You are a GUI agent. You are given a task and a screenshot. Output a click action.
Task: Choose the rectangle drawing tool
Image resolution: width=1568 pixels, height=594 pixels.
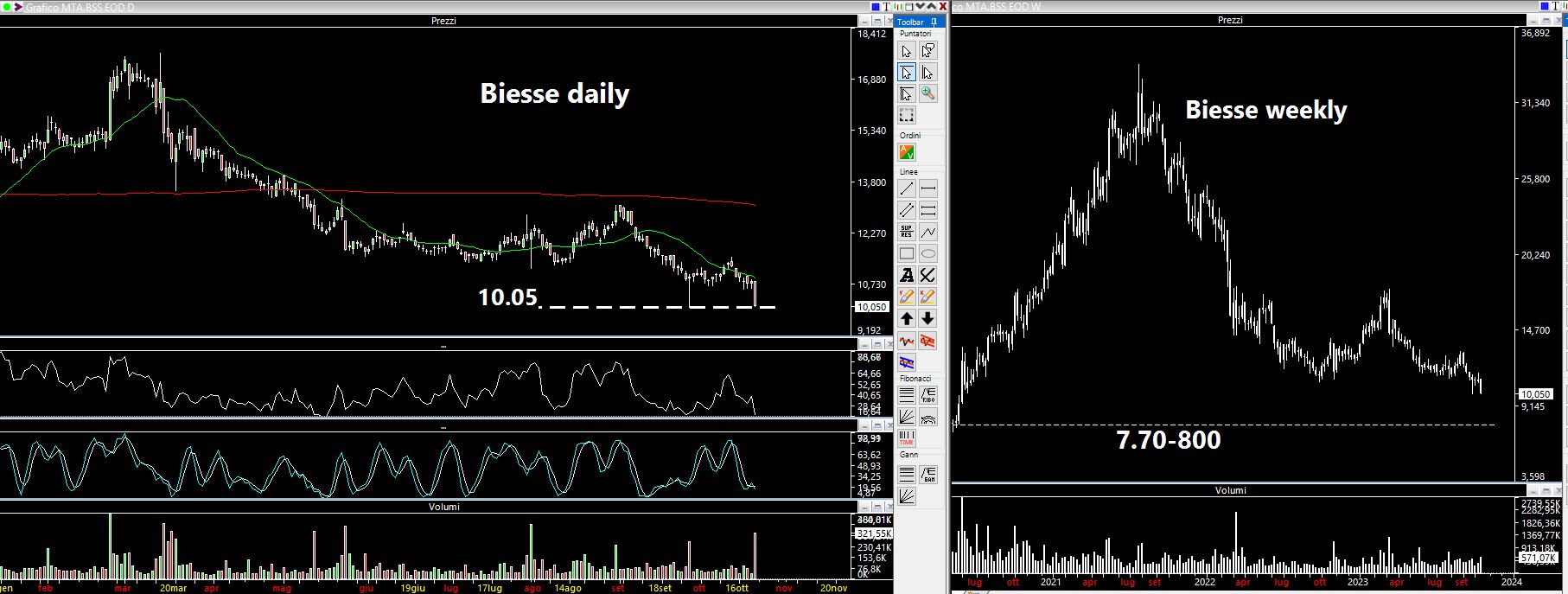pyautogui.click(x=906, y=253)
